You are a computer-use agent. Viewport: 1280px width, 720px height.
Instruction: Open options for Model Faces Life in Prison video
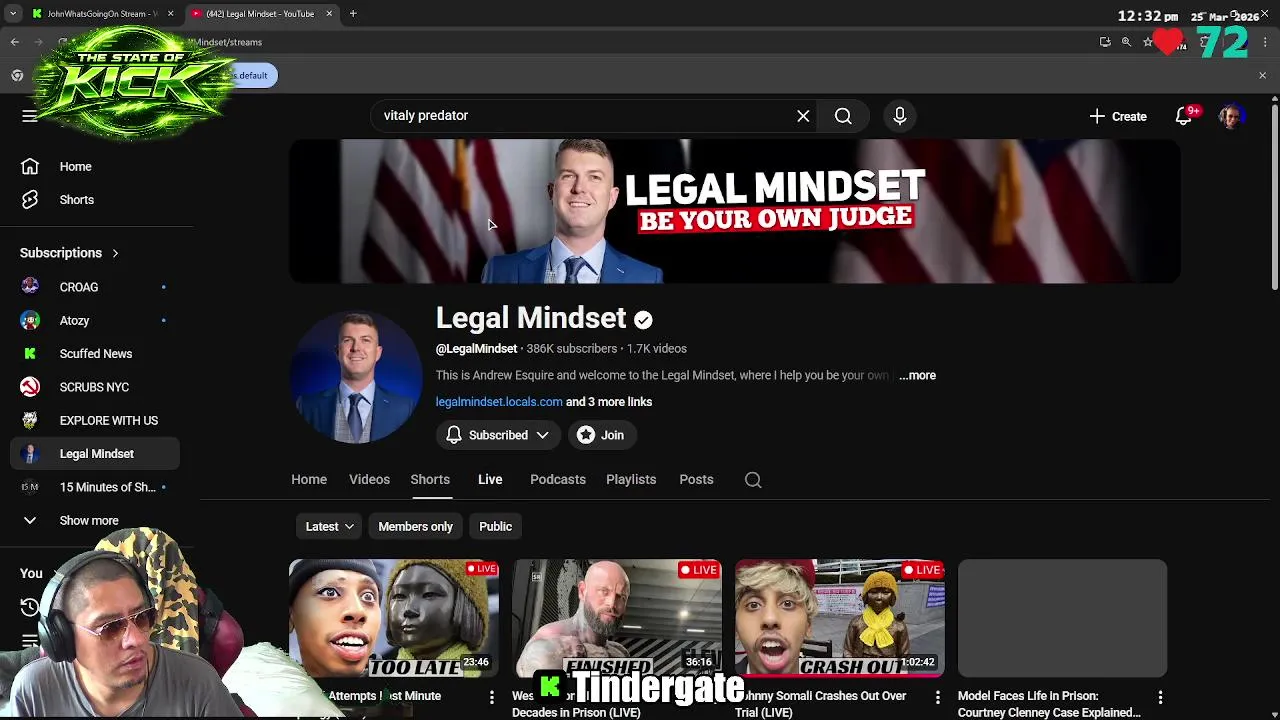(x=1160, y=697)
